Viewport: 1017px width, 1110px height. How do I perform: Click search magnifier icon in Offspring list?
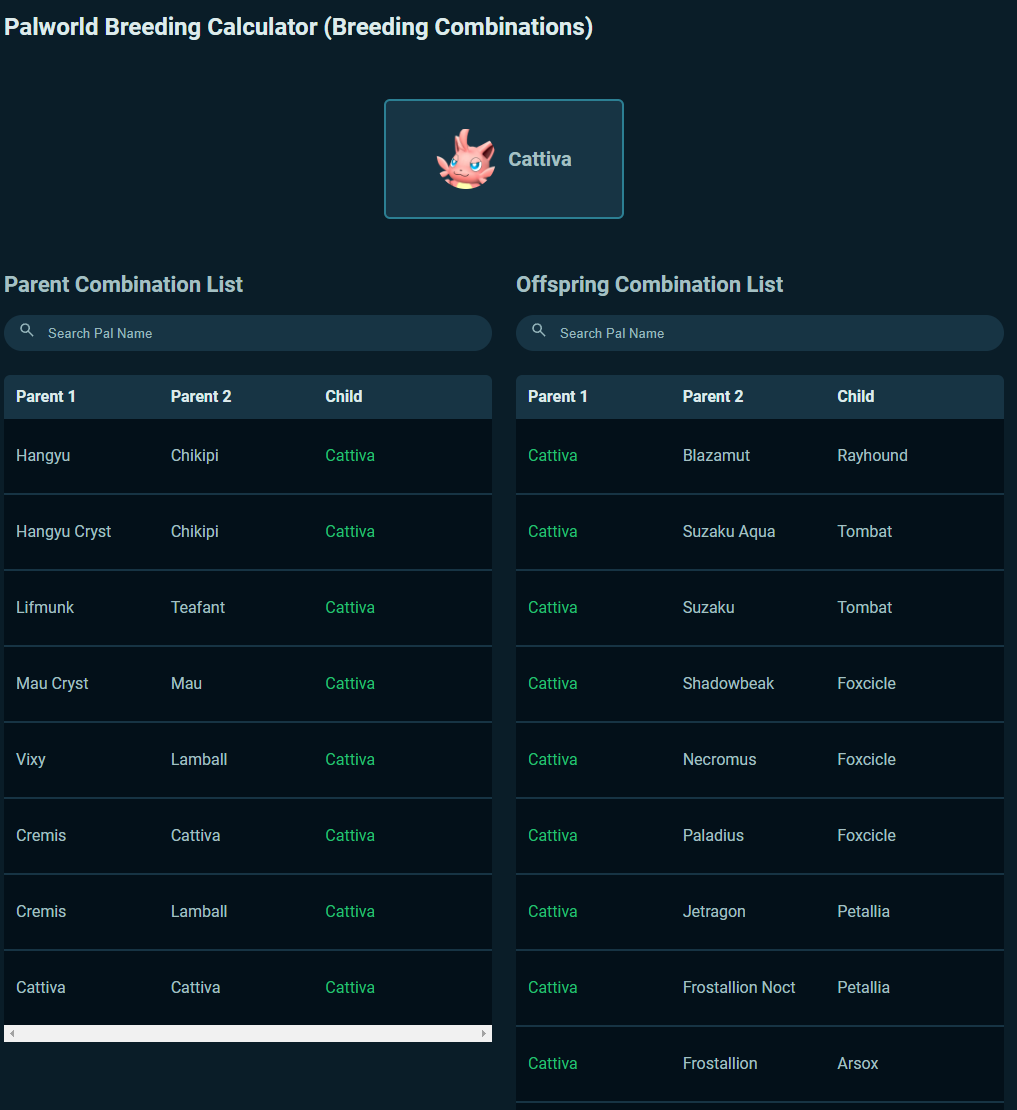pyautogui.click(x=539, y=330)
